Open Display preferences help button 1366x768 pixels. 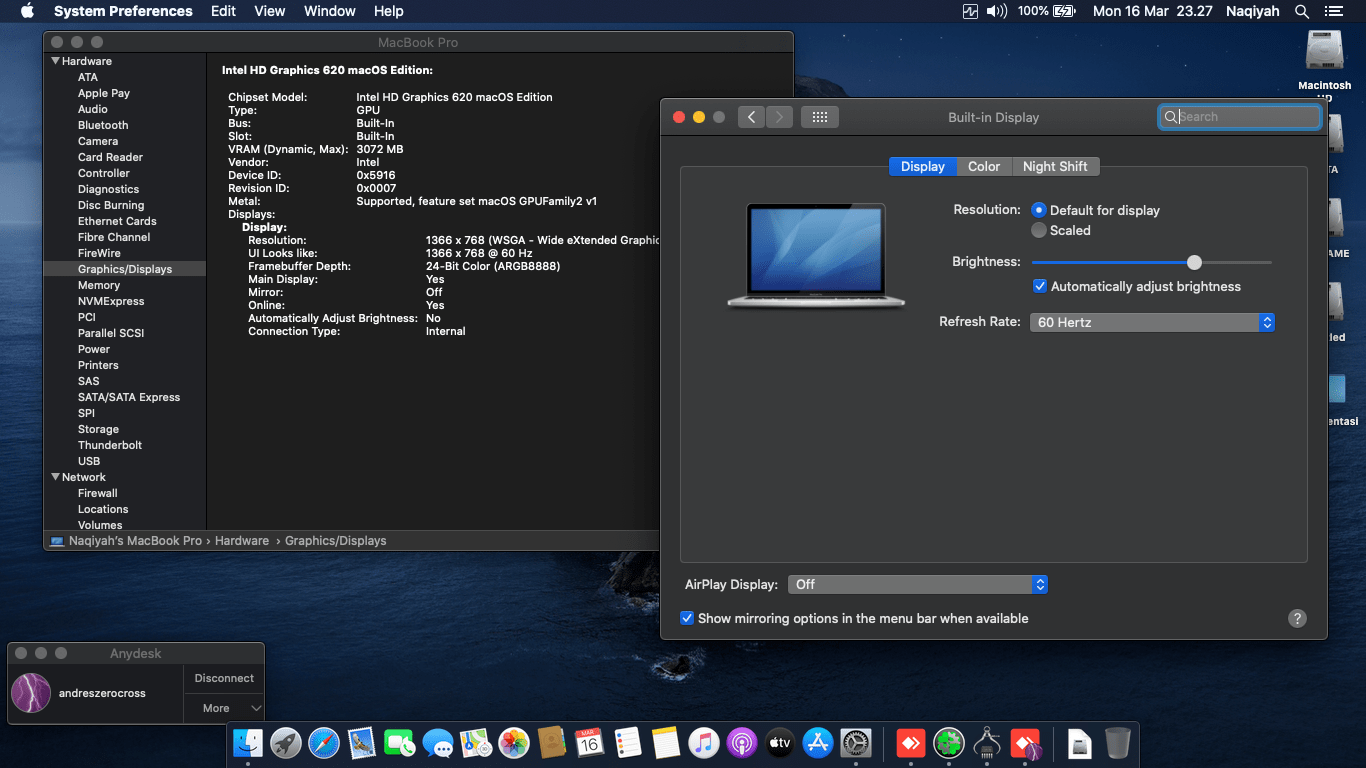pyautogui.click(x=1297, y=618)
